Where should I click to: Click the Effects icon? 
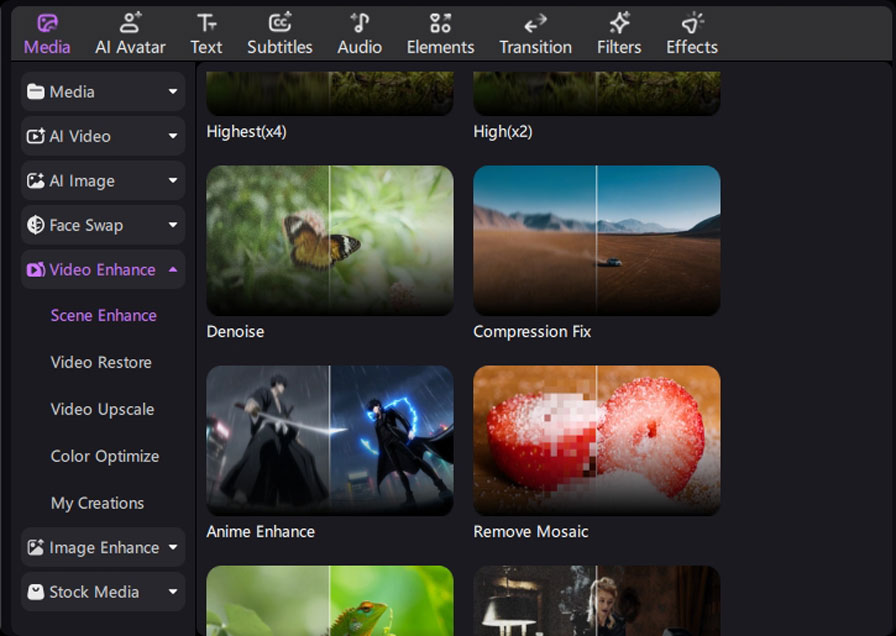pyautogui.click(x=692, y=23)
